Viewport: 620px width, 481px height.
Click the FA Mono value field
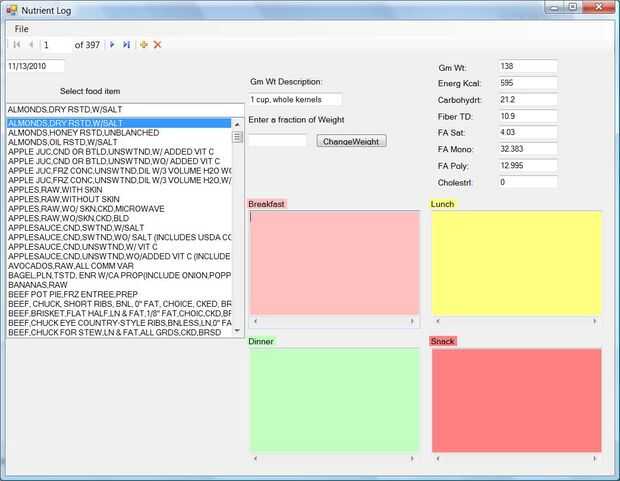(x=528, y=149)
